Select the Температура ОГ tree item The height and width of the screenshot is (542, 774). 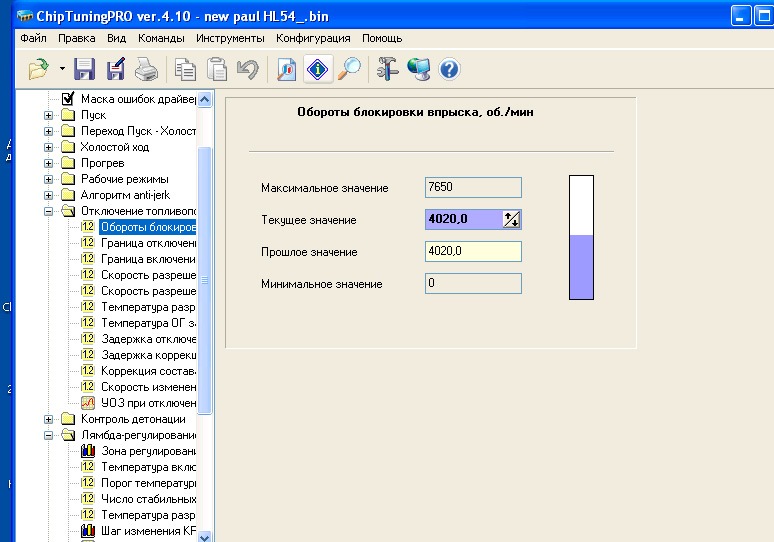click(148, 323)
